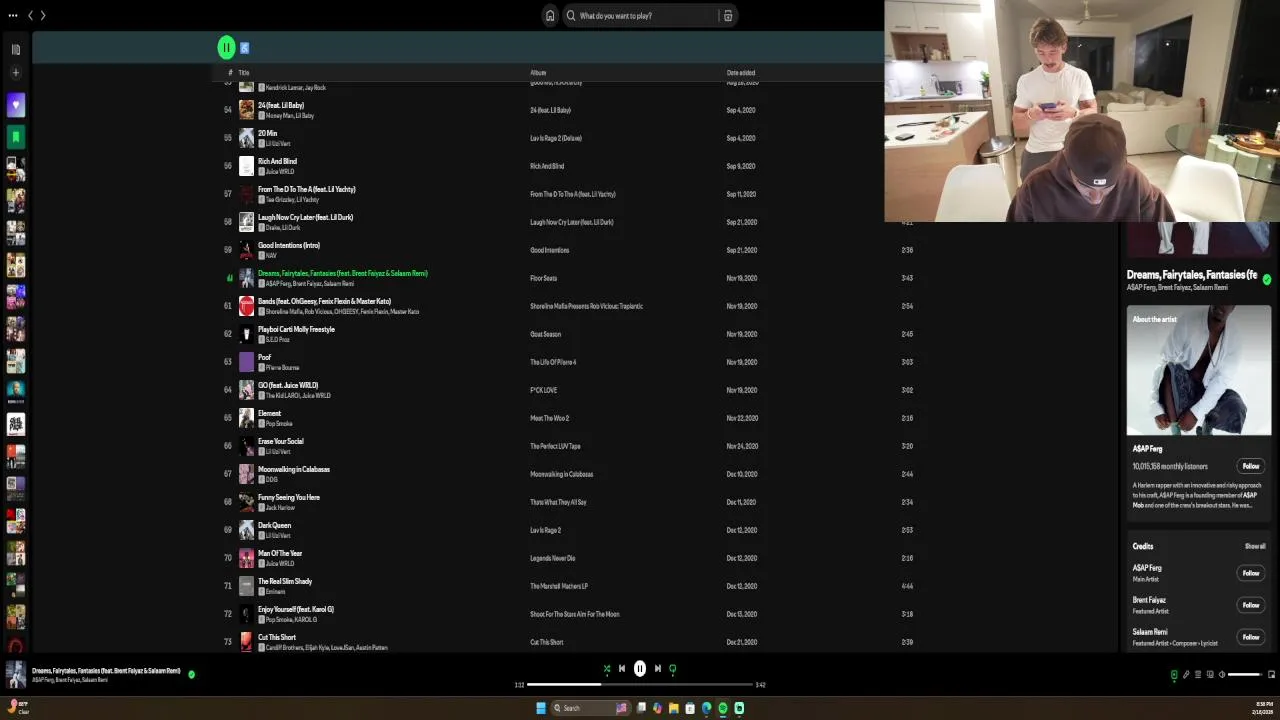This screenshot has height=720, width=1280.
Task: Sort by the Album column header
Action: 538,73
